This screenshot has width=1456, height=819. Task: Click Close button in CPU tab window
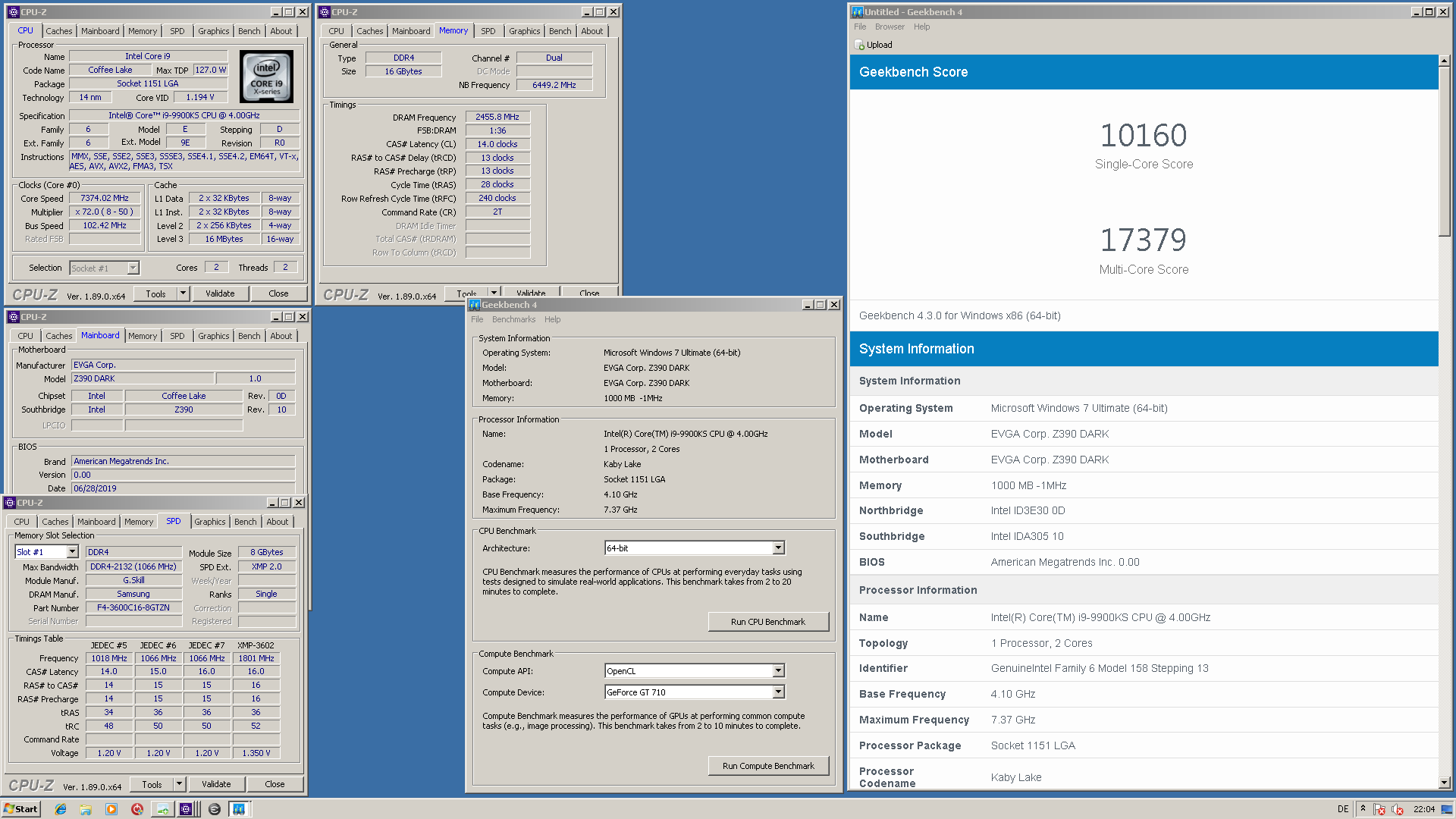[278, 293]
